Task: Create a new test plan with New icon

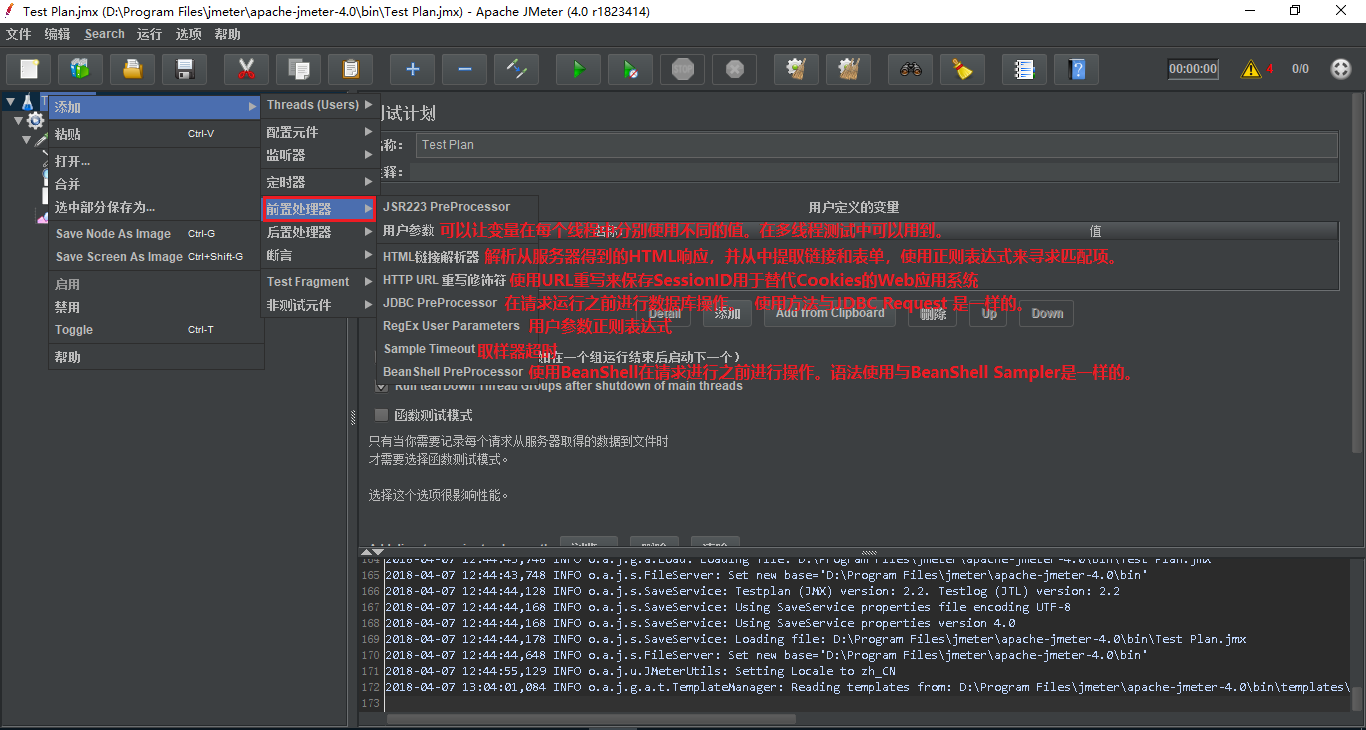Action: coord(29,69)
